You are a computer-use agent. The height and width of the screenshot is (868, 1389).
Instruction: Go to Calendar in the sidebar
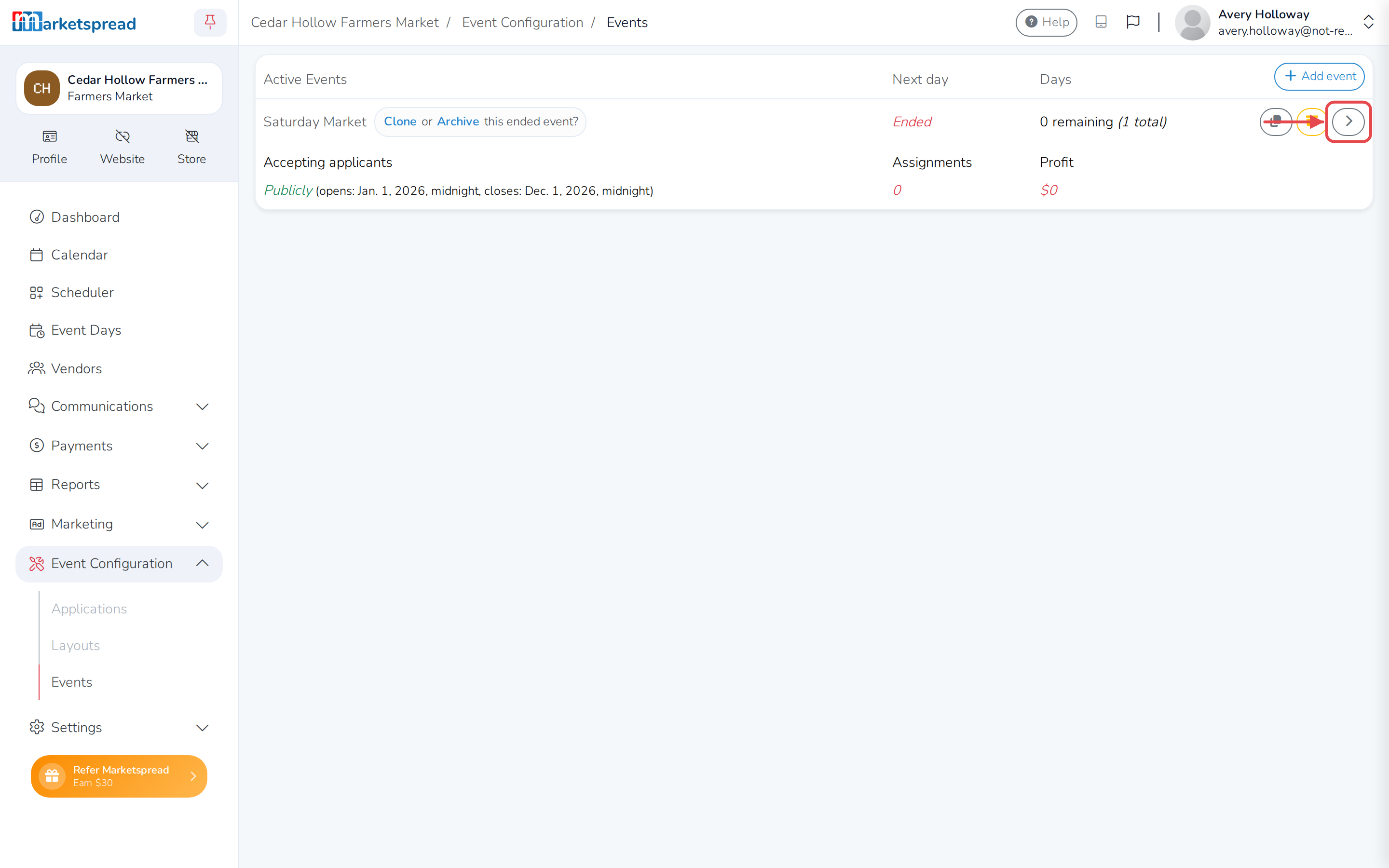(x=119, y=255)
